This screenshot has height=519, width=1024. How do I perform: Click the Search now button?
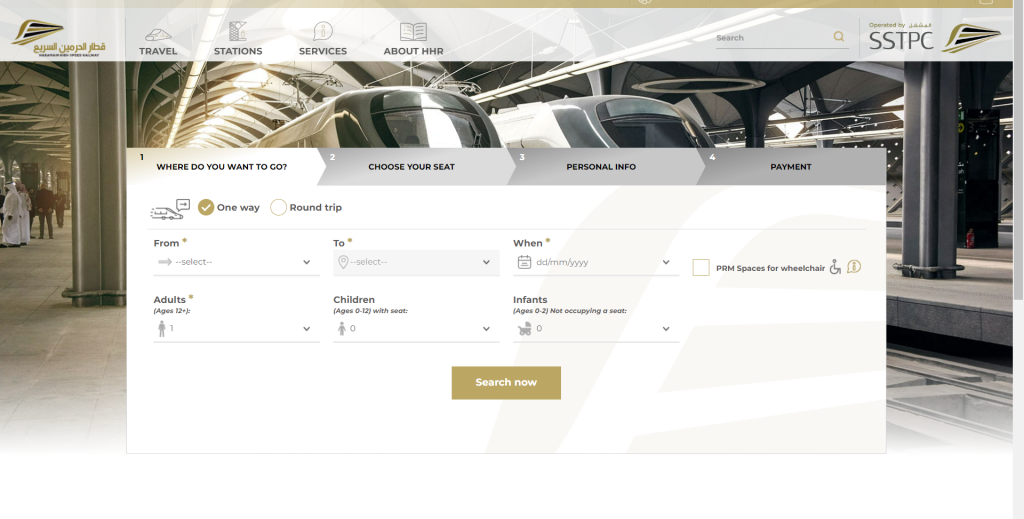pyautogui.click(x=506, y=383)
